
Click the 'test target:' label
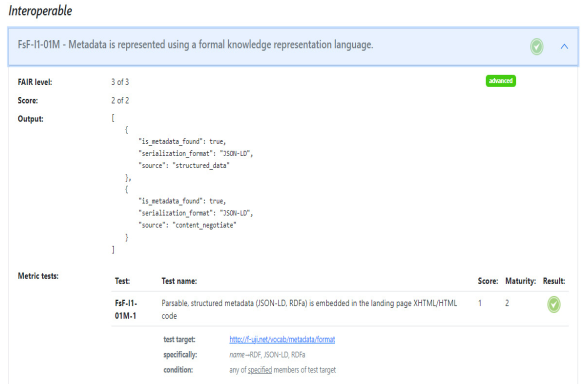[x=179, y=339]
